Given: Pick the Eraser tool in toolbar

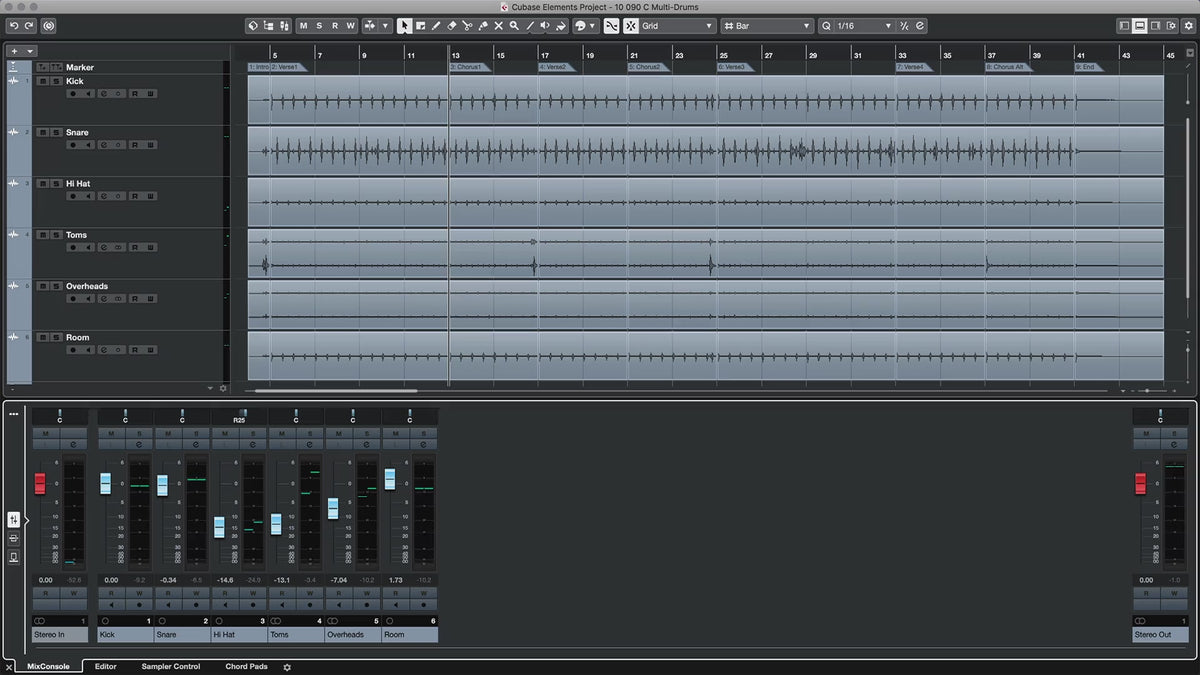Looking at the screenshot, I should pos(451,26).
